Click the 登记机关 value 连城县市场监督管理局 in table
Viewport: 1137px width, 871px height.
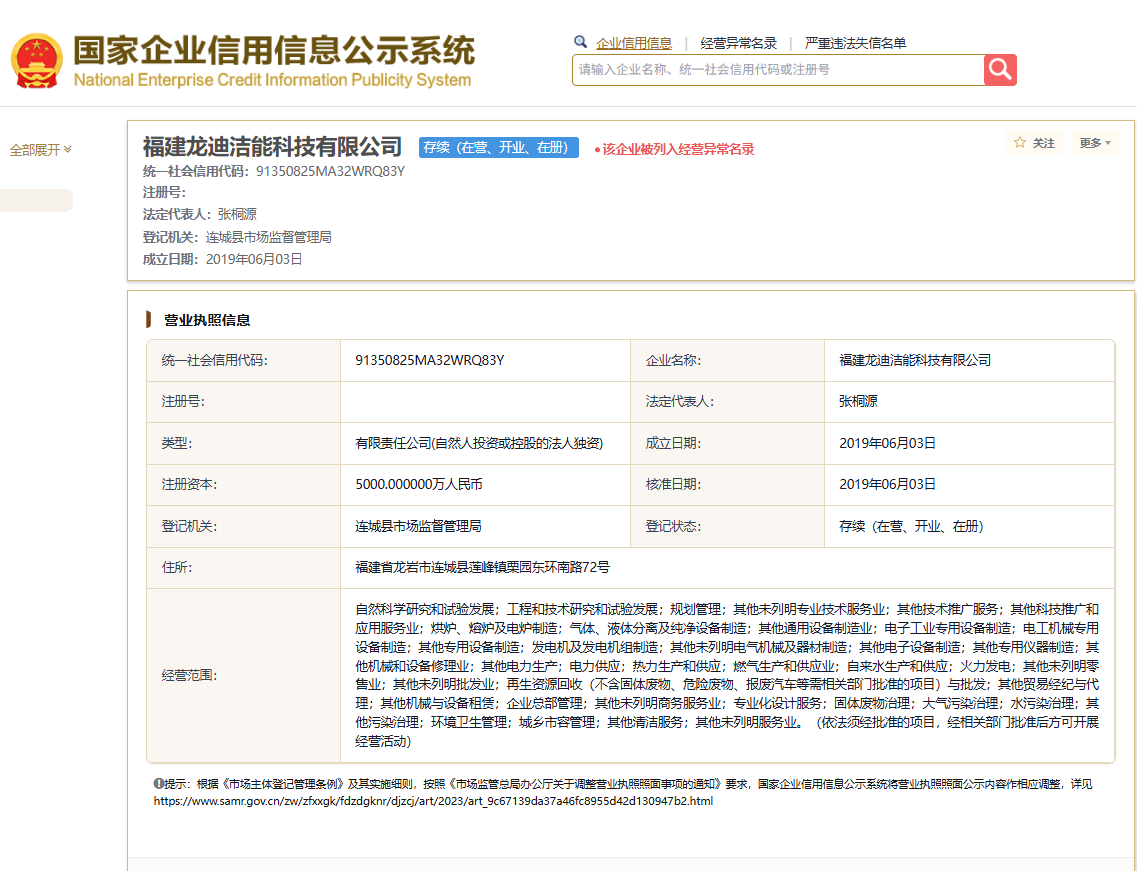(x=418, y=527)
